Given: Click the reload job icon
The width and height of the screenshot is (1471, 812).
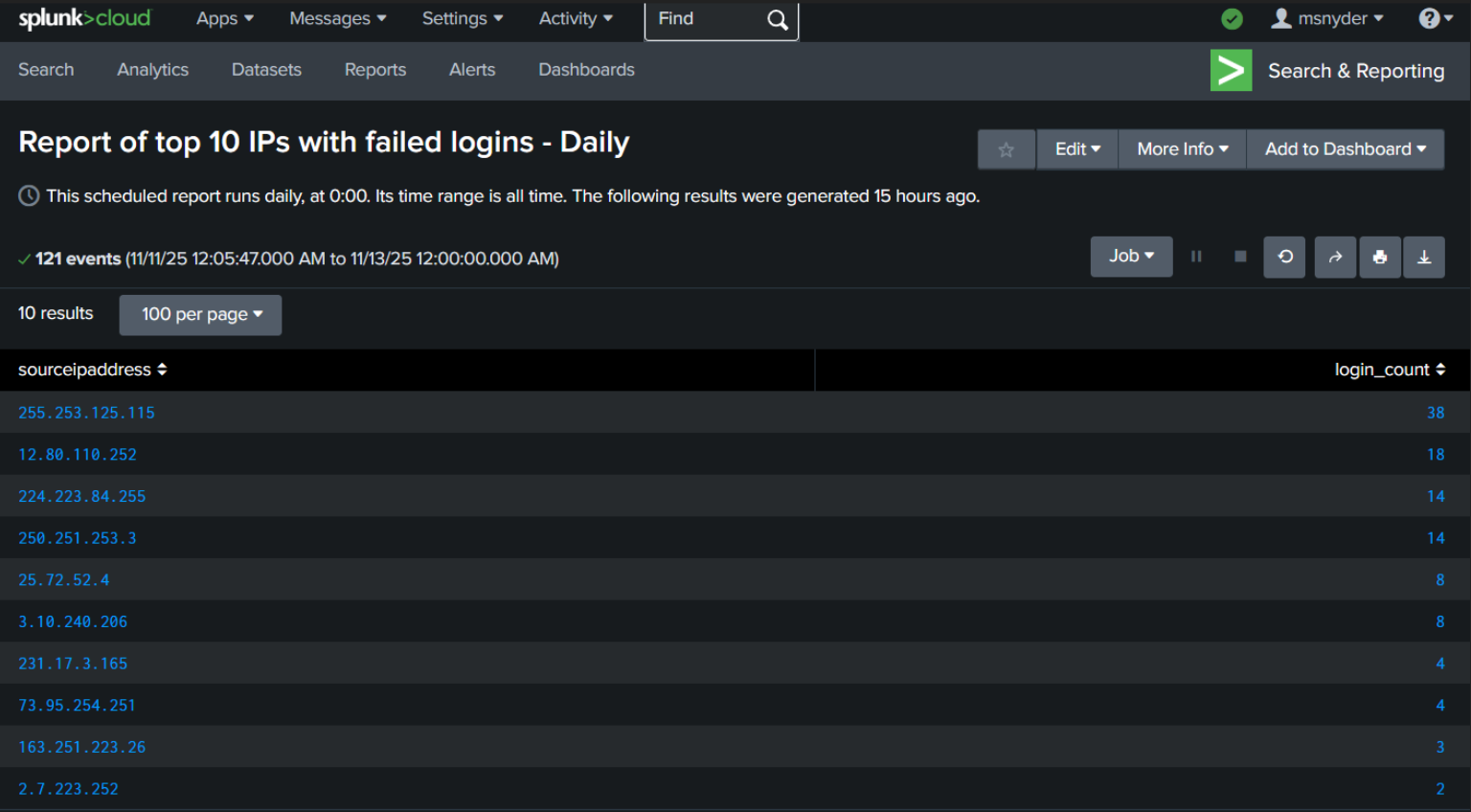Looking at the screenshot, I should [x=1285, y=257].
